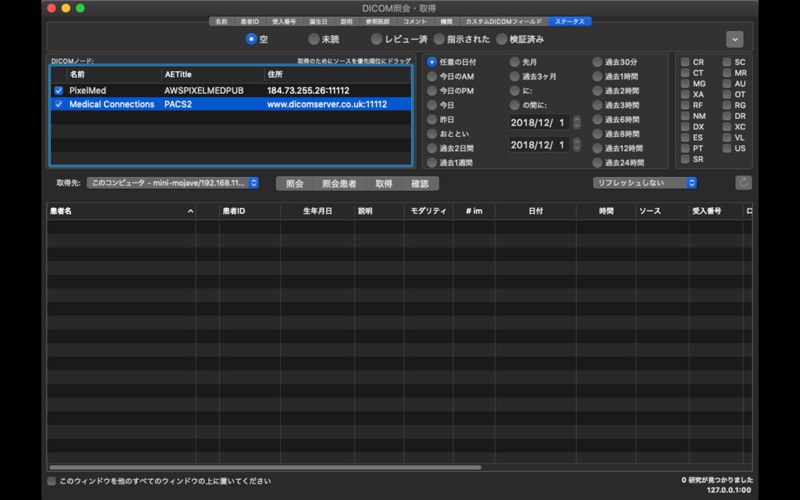Image resolution: width=800 pixels, height=500 pixels.
Task: Sort by the 患者名 column header
Action: coord(121,211)
